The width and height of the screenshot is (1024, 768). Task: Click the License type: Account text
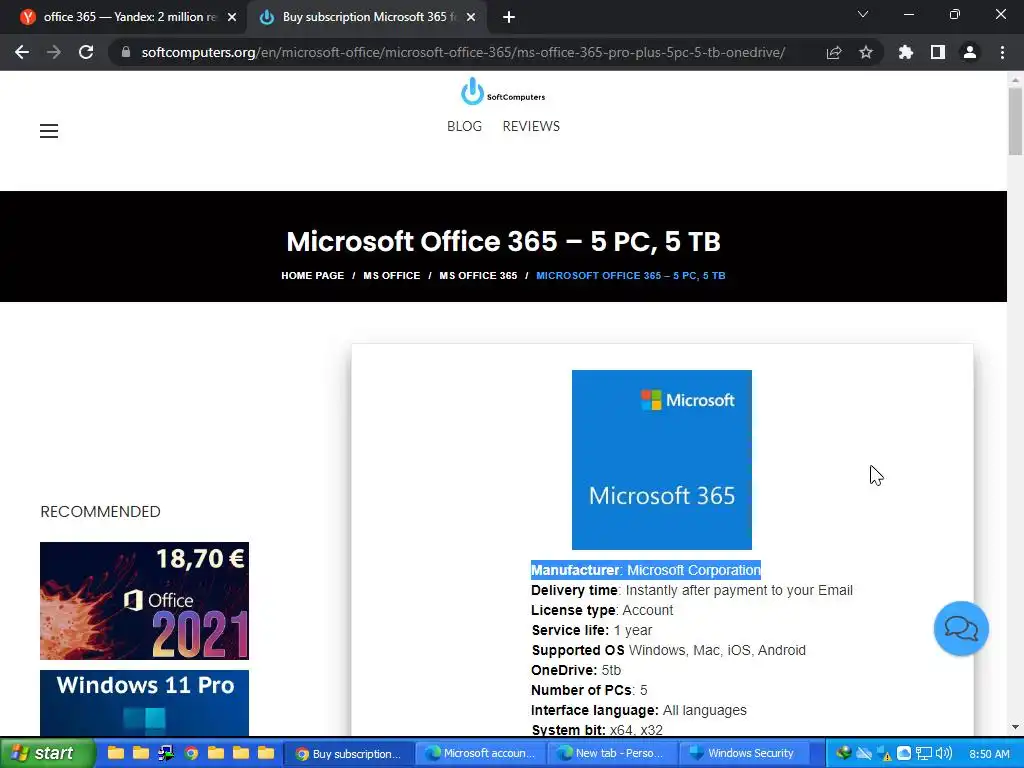click(601, 610)
